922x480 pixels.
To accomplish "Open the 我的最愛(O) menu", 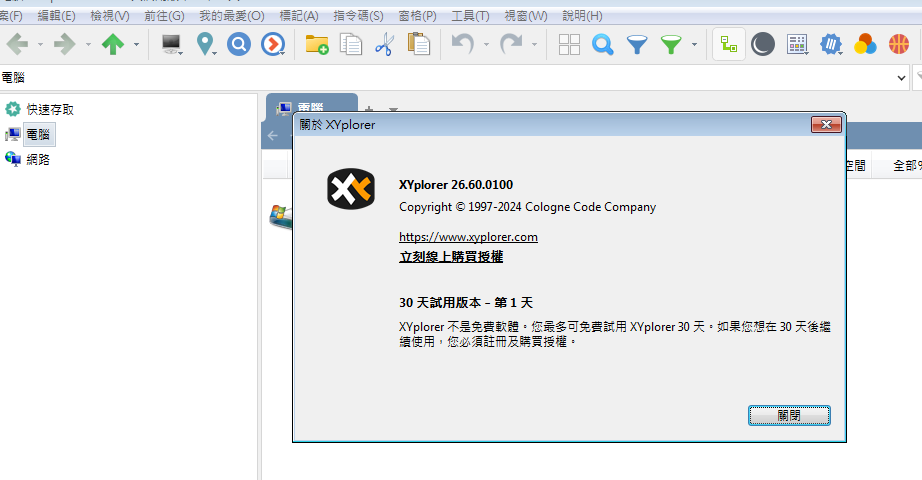I will coord(231,16).
